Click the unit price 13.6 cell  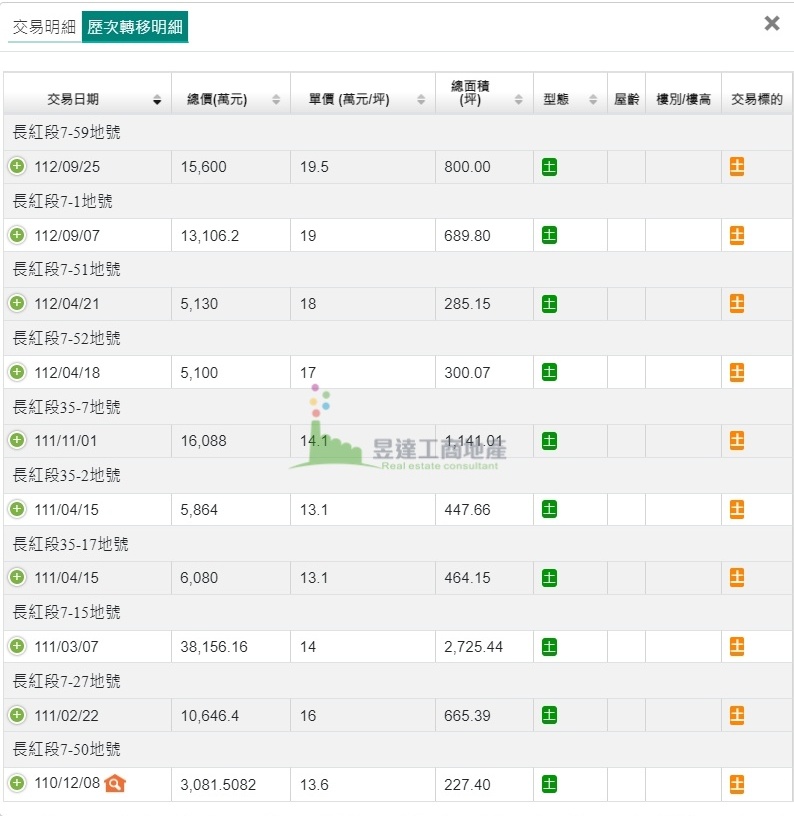363,784
